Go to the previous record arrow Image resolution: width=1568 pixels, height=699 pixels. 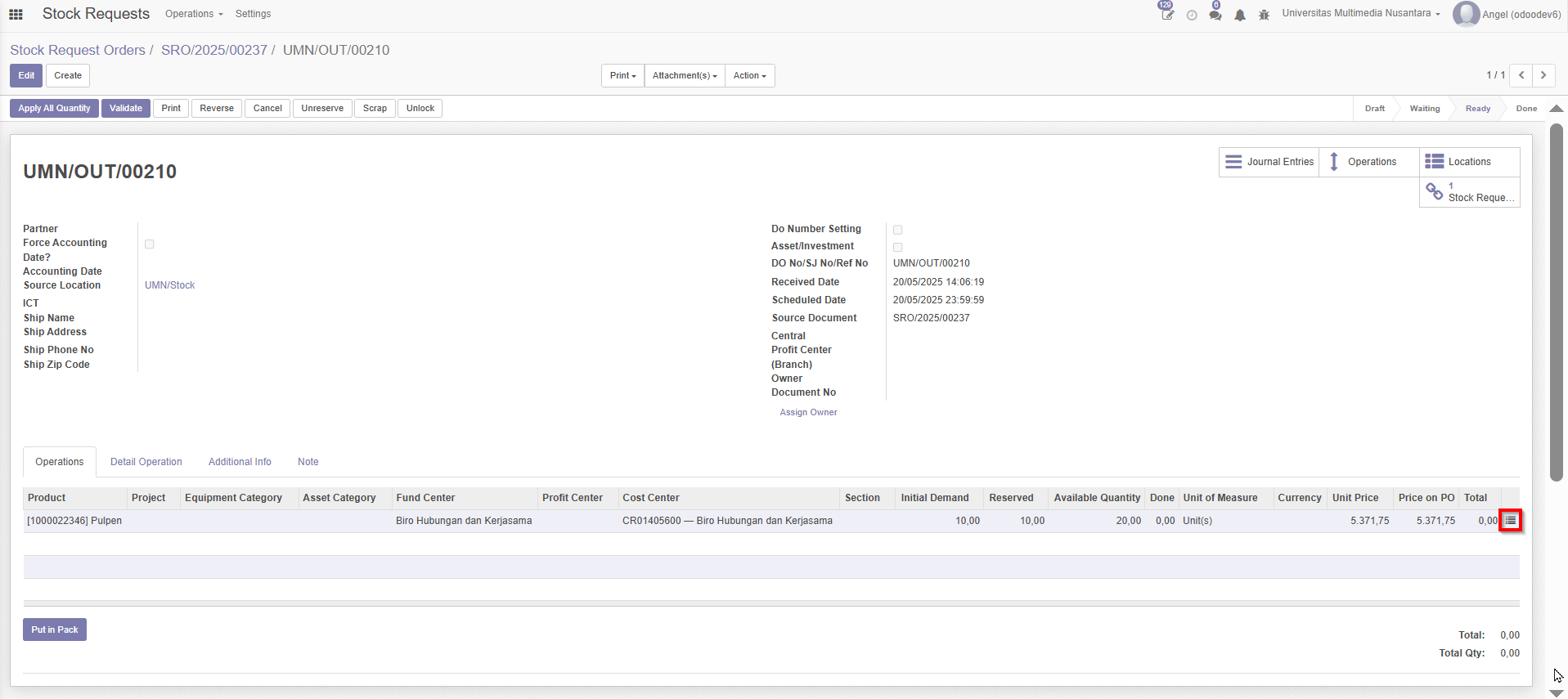point(1521,75)
